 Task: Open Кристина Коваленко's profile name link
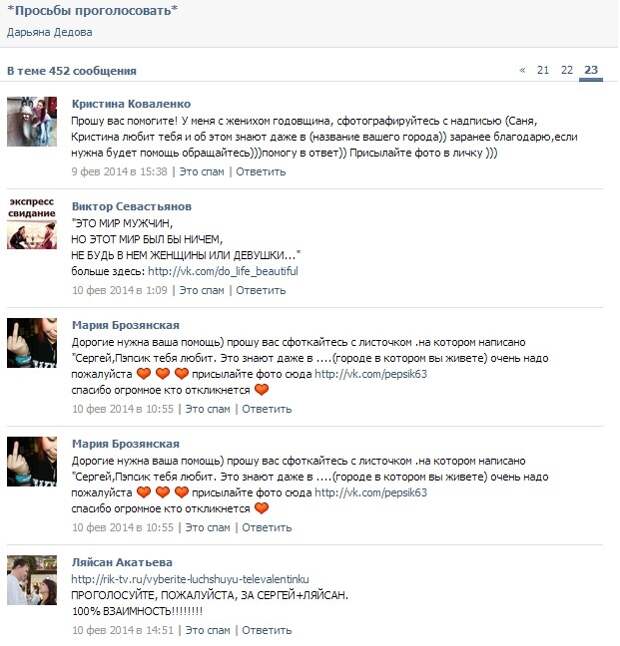[131, 104]
